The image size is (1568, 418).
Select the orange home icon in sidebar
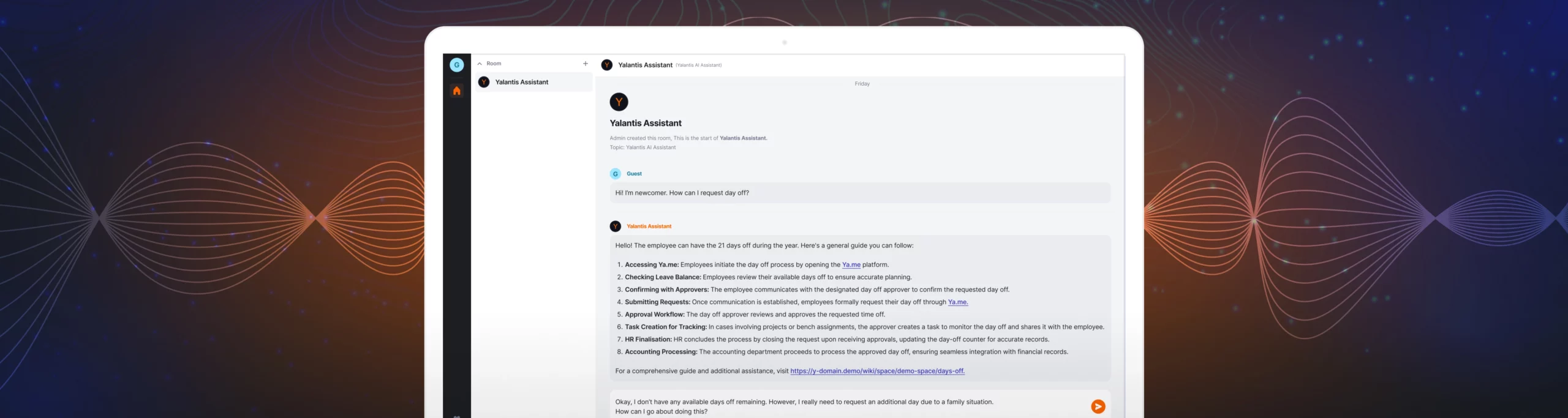tap(456, 90)
